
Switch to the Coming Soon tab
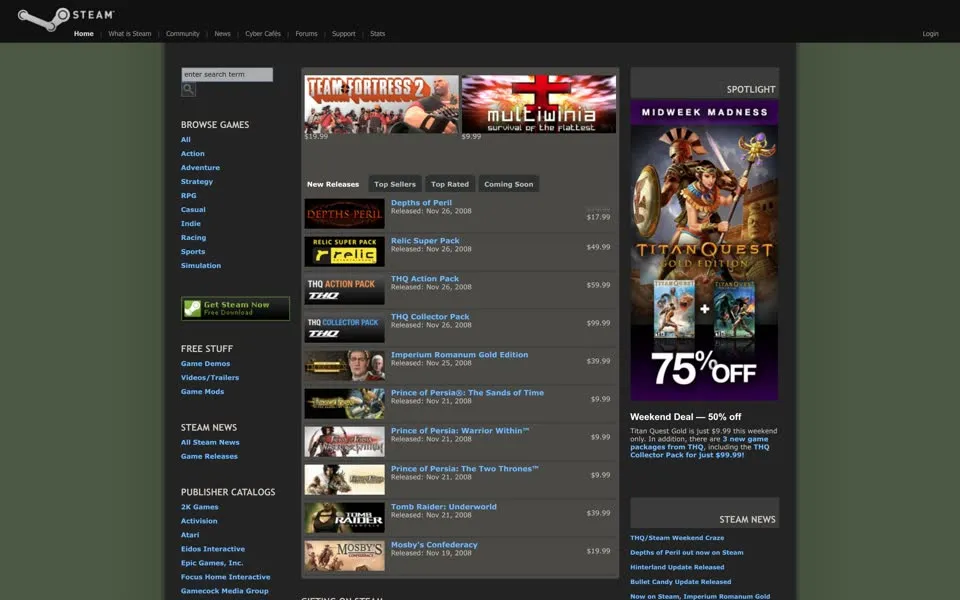coord(509,184)
